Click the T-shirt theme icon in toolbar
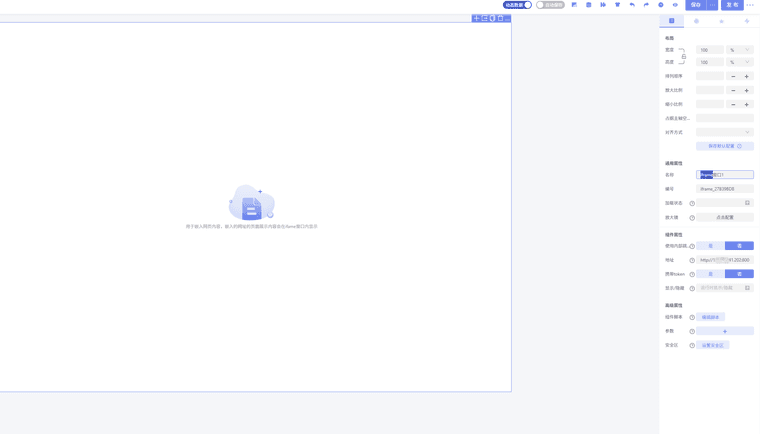This screenshot has width=760, height=434. (x=618, y=5)
